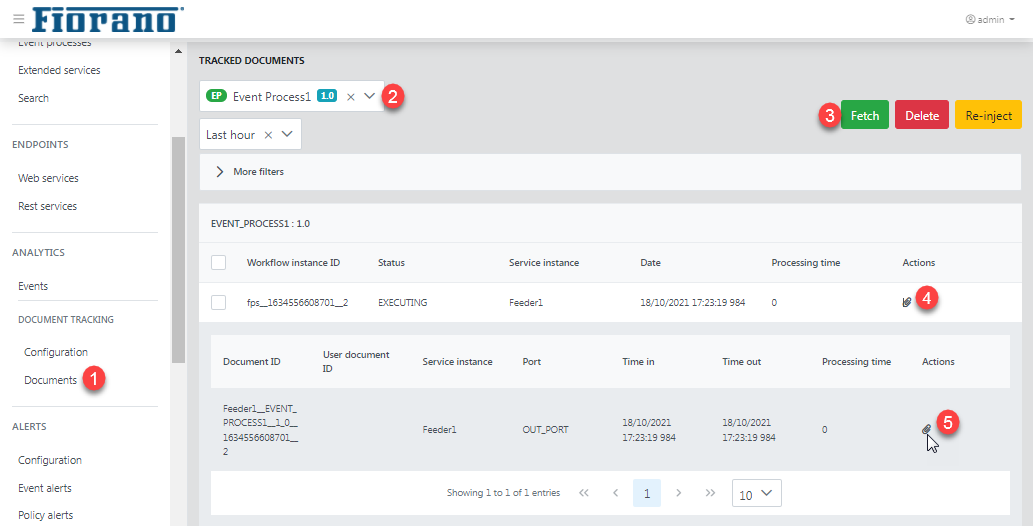
Task: Open the page-size dropdown showing 10
Action: [x=756, y=494]
